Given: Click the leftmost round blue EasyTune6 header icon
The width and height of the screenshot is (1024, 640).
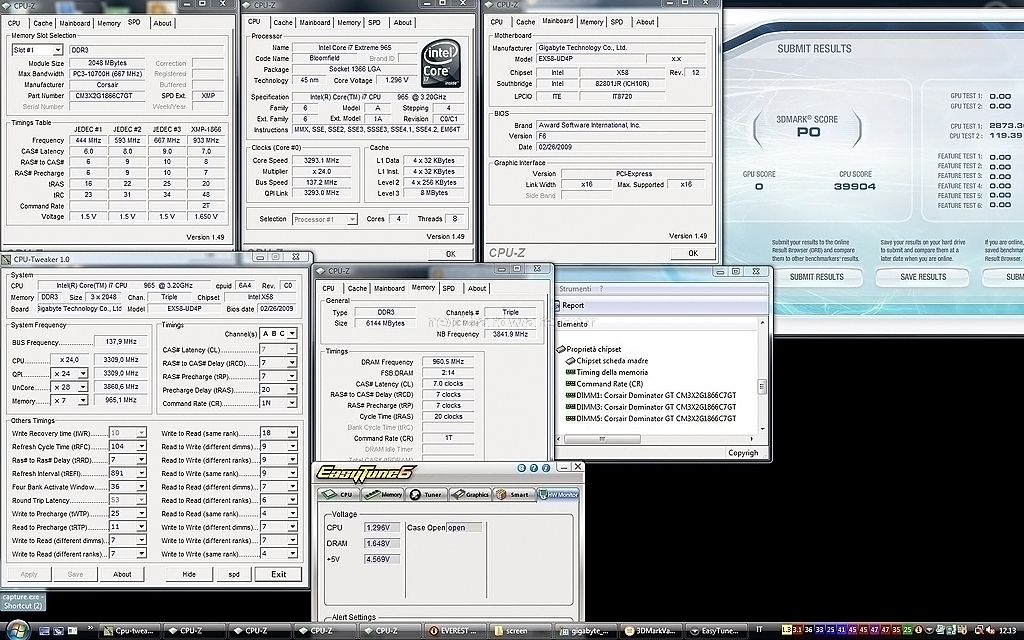Looking at the screenshot, I should pyautogui.click(x=521, y=468).
